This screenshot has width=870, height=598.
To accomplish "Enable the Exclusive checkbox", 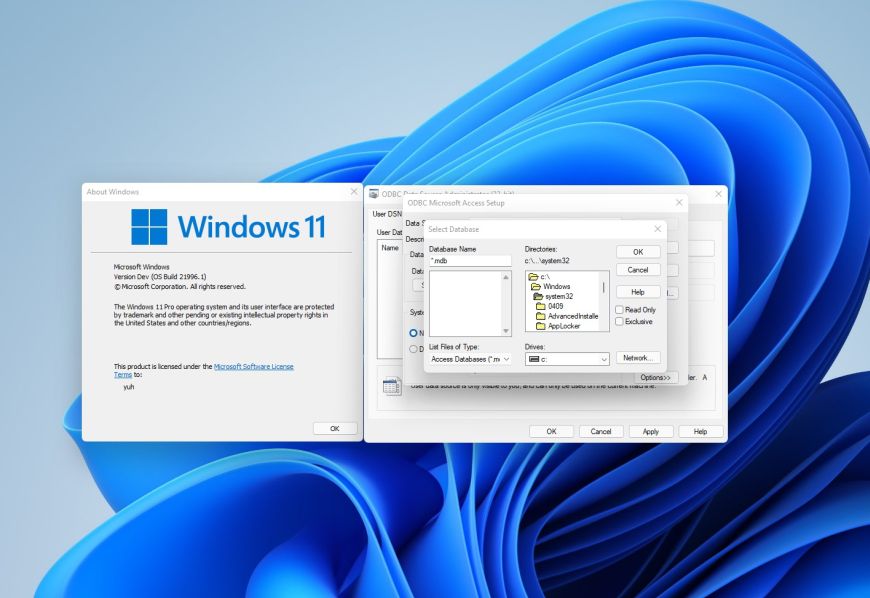I will (619, 321).
